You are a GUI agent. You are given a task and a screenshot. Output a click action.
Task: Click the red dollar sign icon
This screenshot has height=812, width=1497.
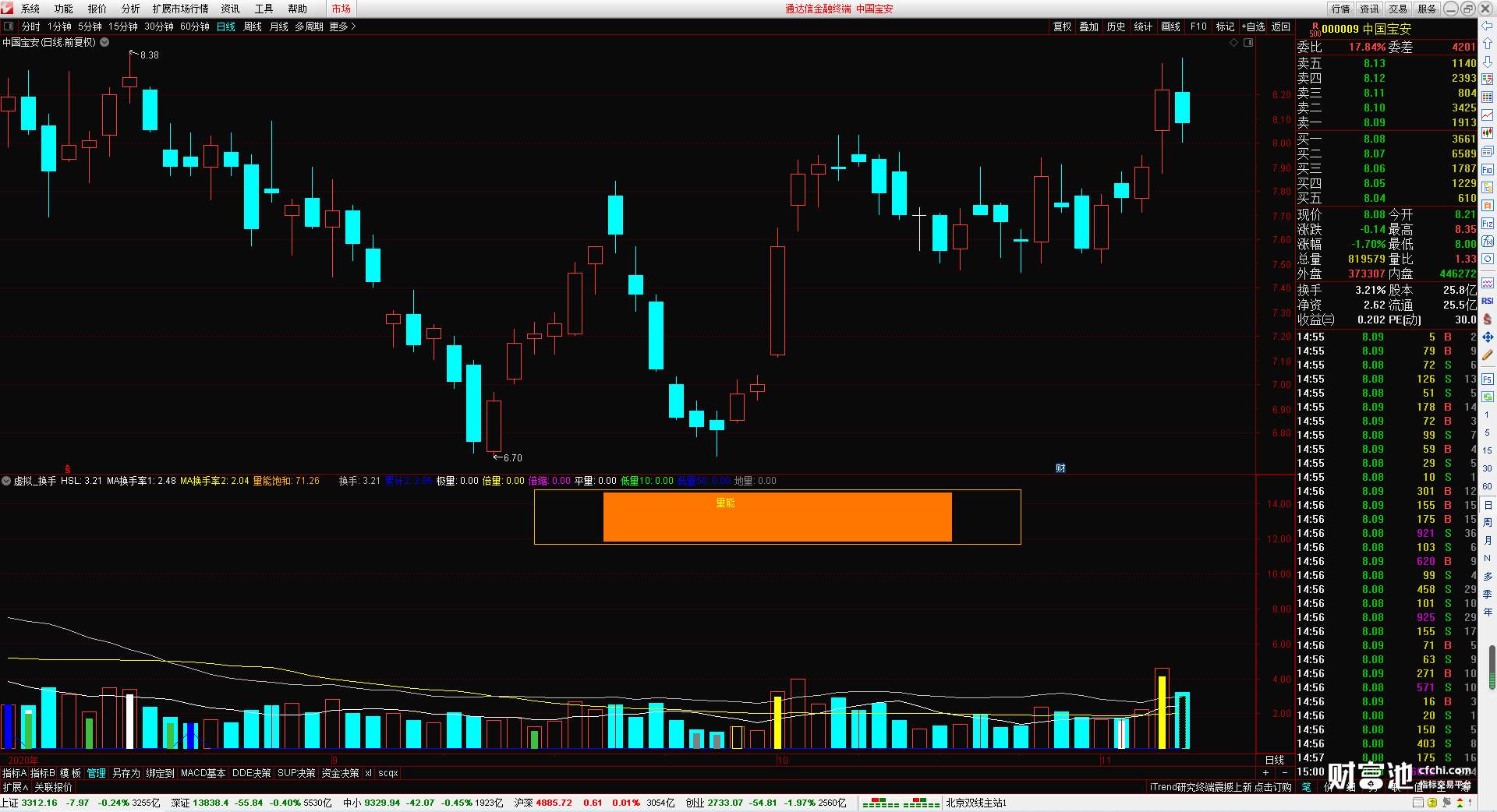tap(1488, 320)
